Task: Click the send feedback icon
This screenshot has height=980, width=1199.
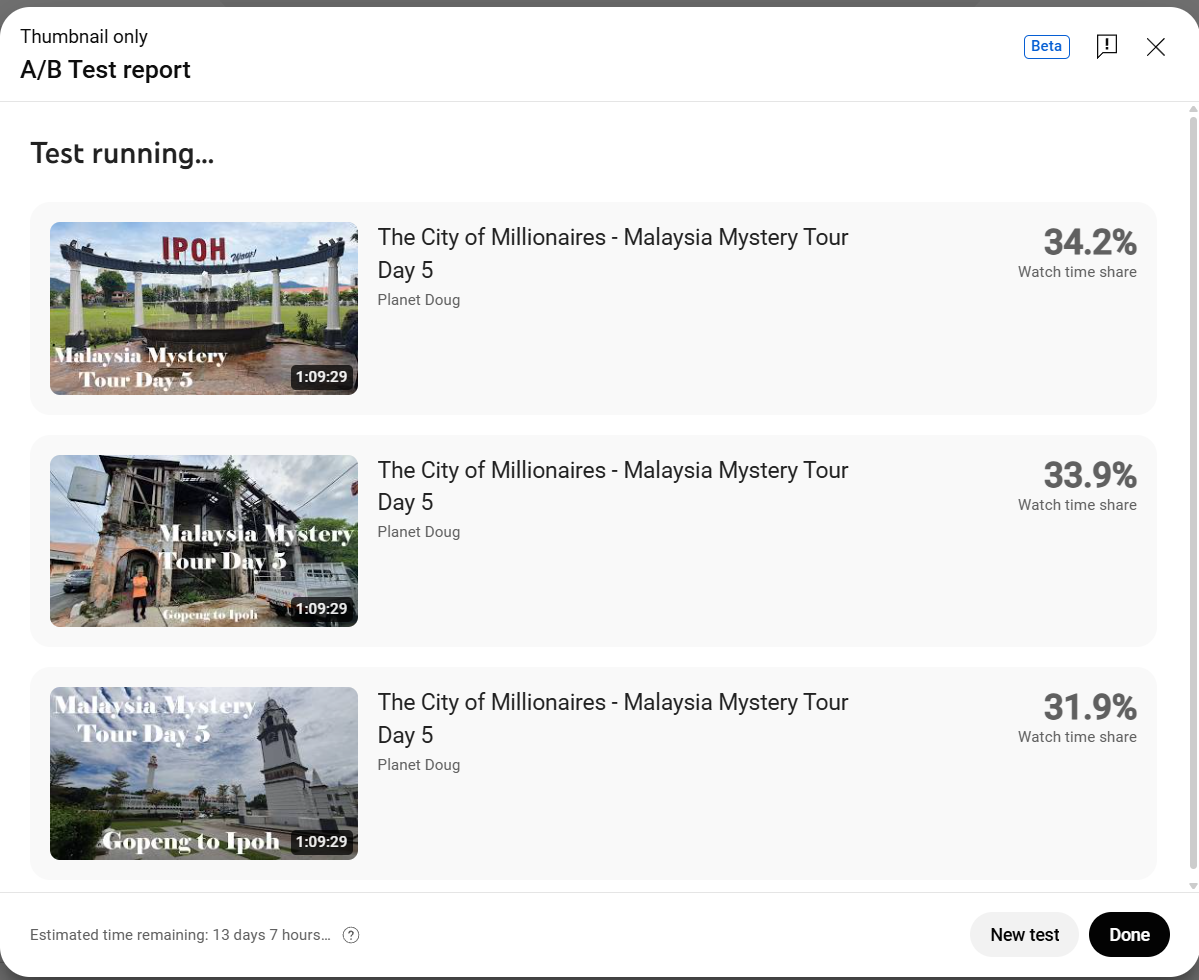Action: (1106, 46)
